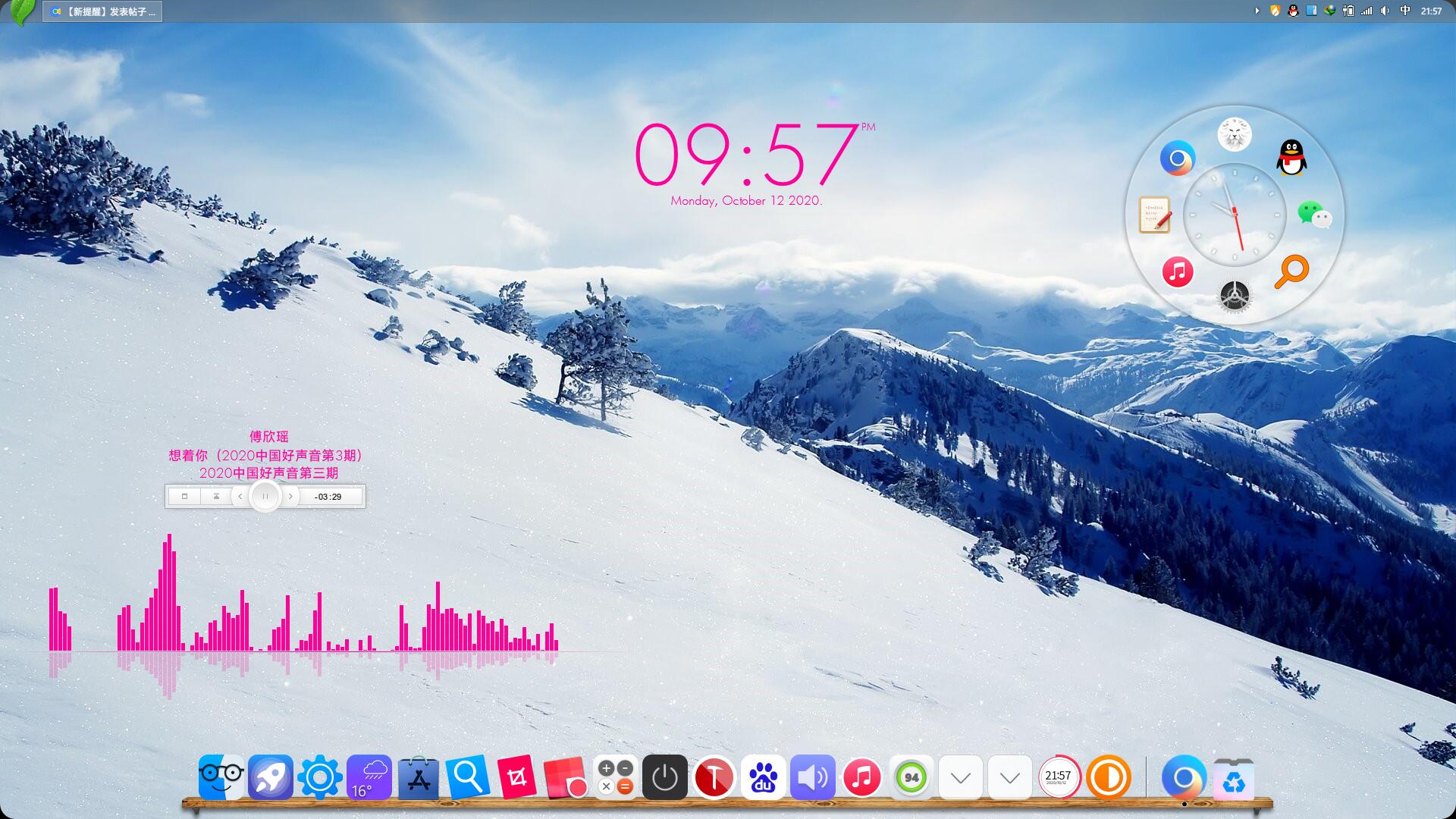Viewport: 1456px width, 819px height.
Task: Open the Music note dock icon
Action: click(861, 777)
